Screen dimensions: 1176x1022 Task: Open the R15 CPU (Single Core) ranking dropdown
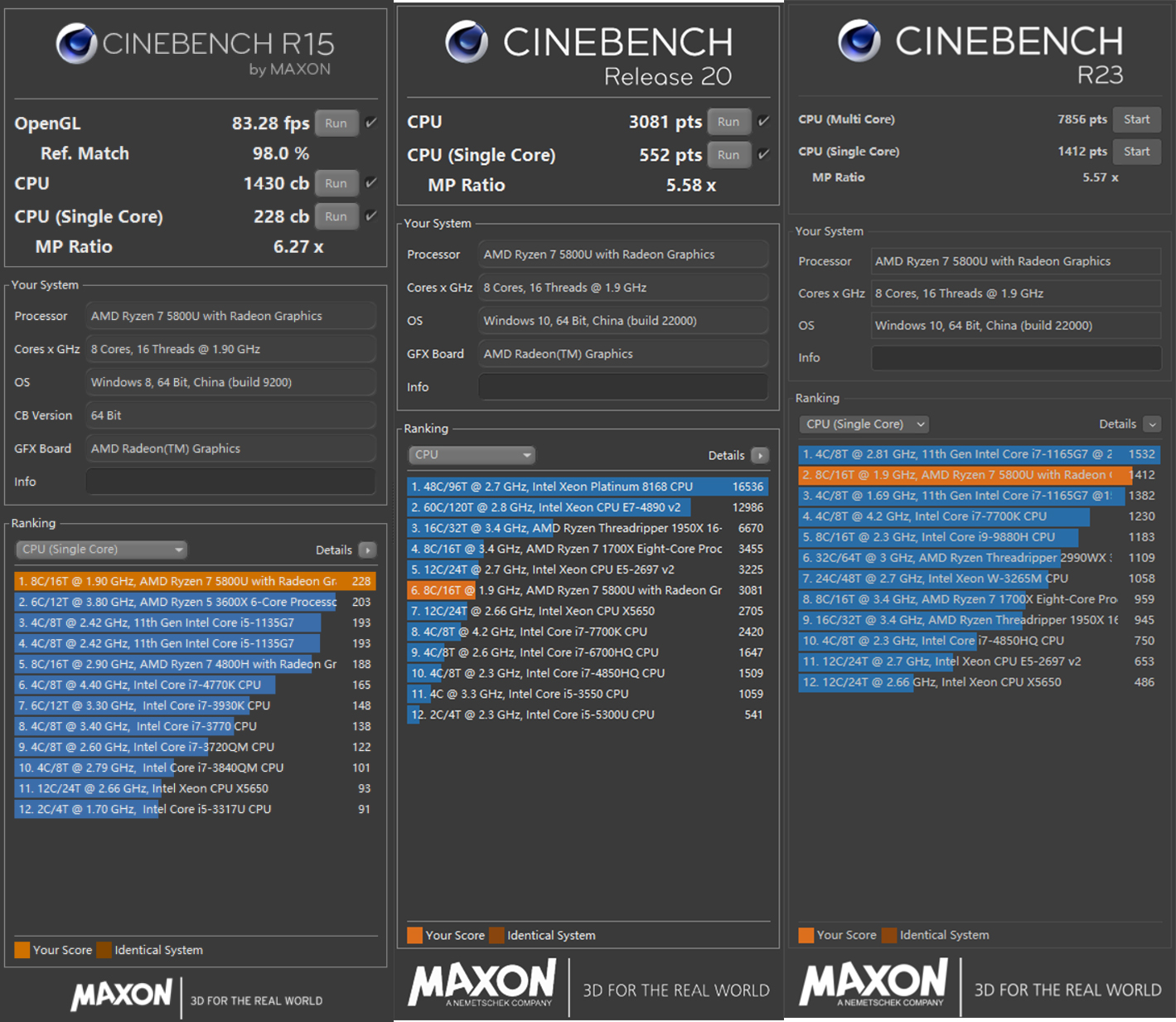click(101, 550)
